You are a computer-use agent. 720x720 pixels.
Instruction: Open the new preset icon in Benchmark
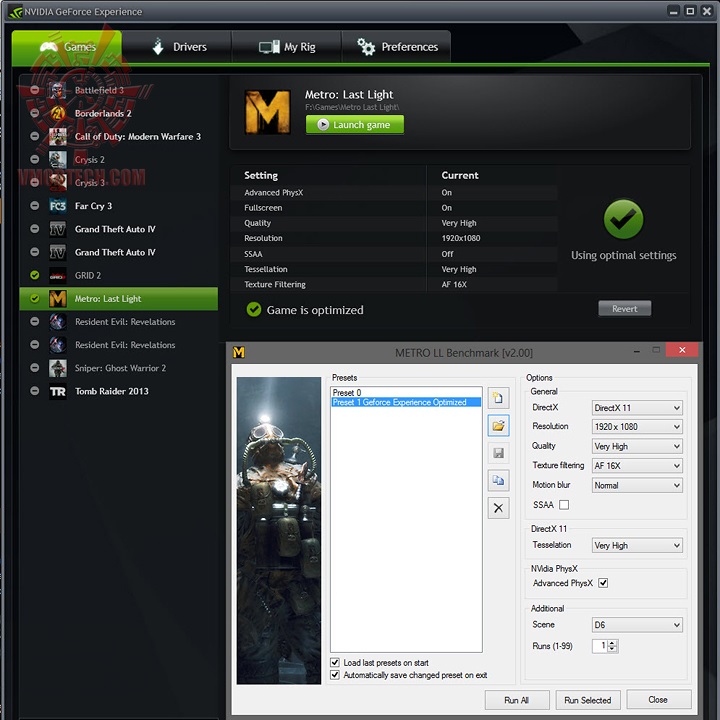pos(498,398)
